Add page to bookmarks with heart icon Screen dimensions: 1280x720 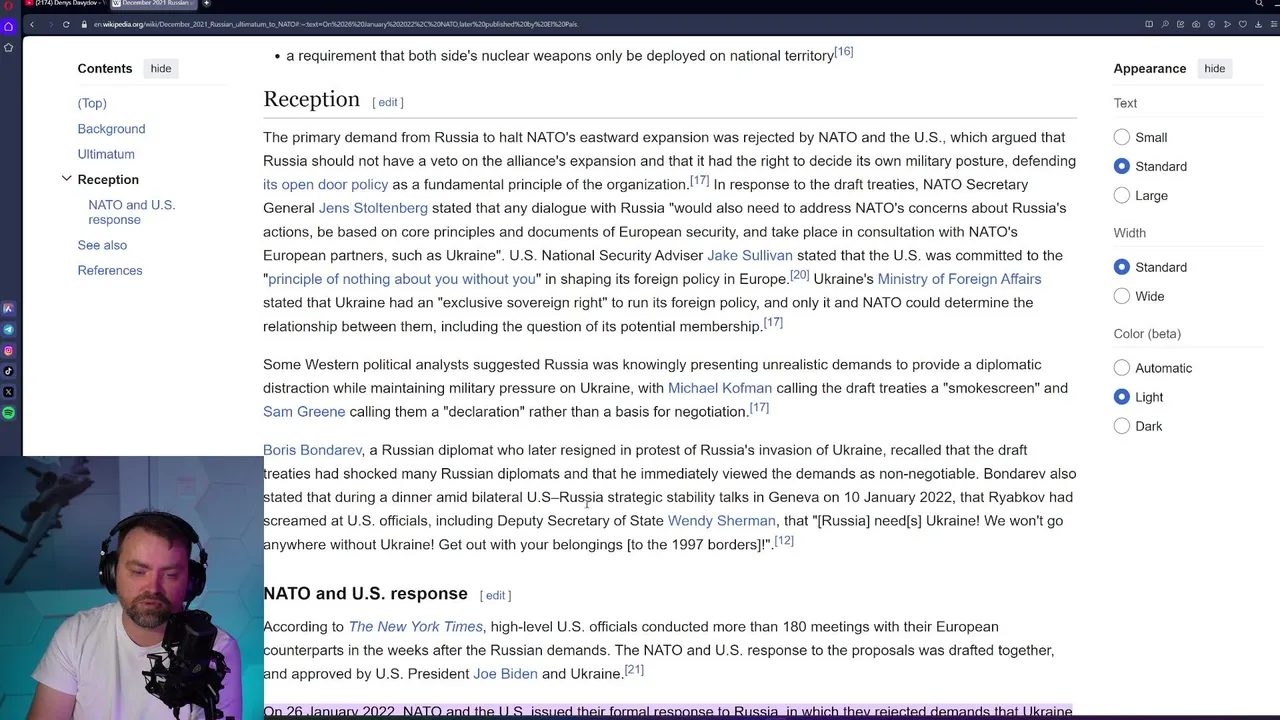point(1243,24)
